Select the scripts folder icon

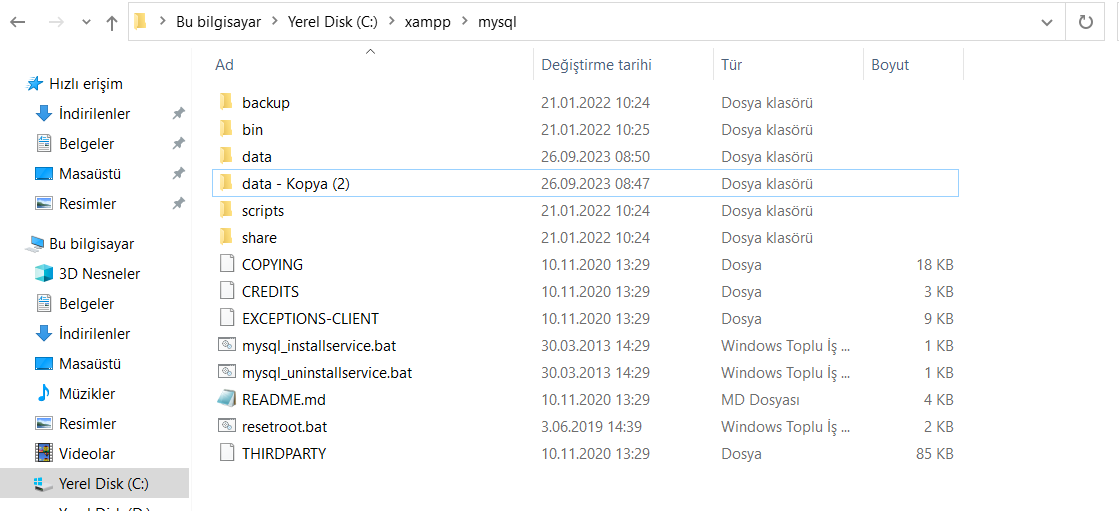point(226,211)
